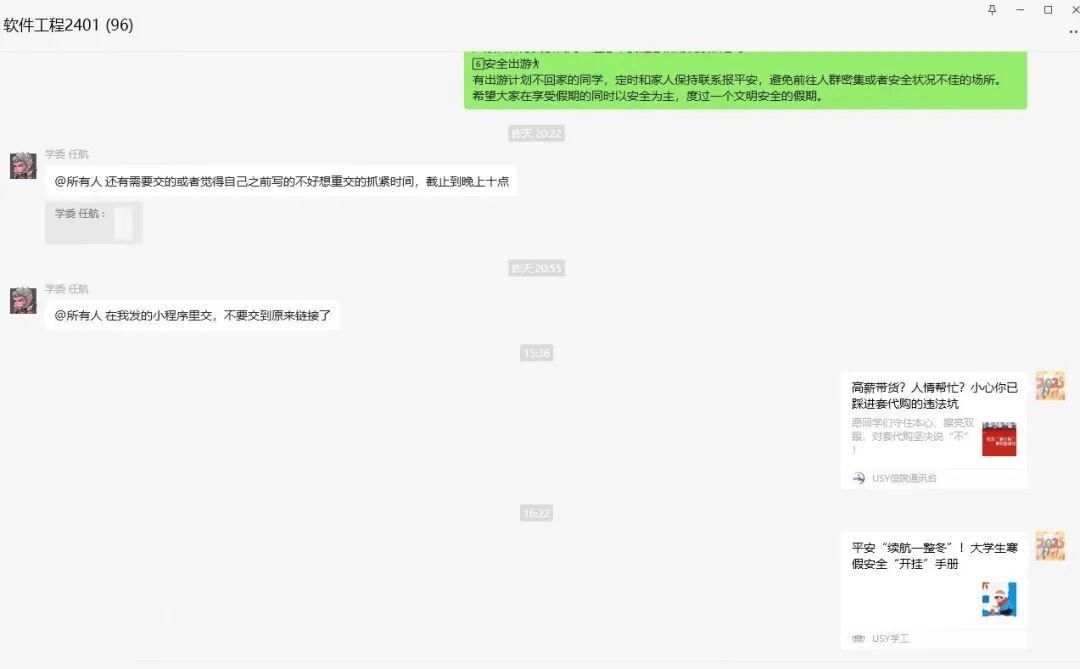Open article 高薪带货？人情帮忙？
This screenshot has width=1080, height=669.
click(x=934, y=430)
